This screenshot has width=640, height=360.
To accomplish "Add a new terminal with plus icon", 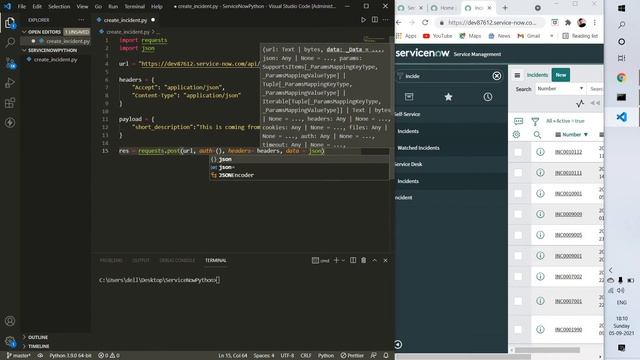I will (x=336, y=260).
